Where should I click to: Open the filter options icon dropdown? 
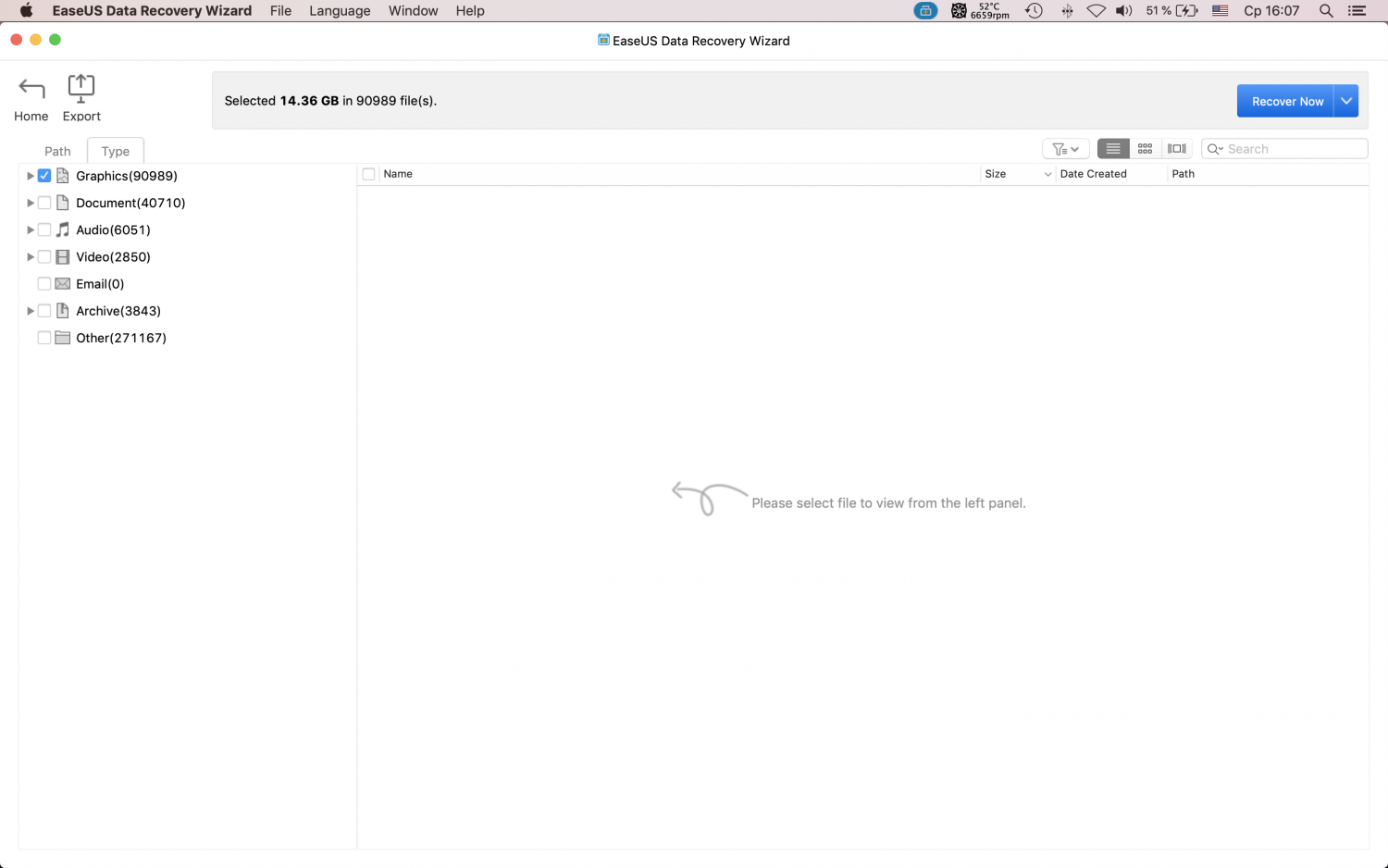pos(1065,149)
